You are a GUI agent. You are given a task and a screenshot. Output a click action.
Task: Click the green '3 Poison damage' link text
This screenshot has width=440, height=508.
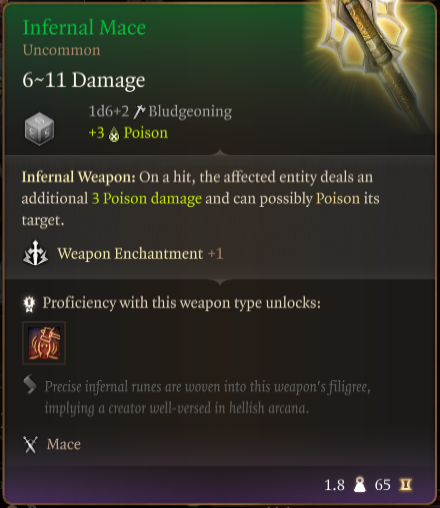147,198
